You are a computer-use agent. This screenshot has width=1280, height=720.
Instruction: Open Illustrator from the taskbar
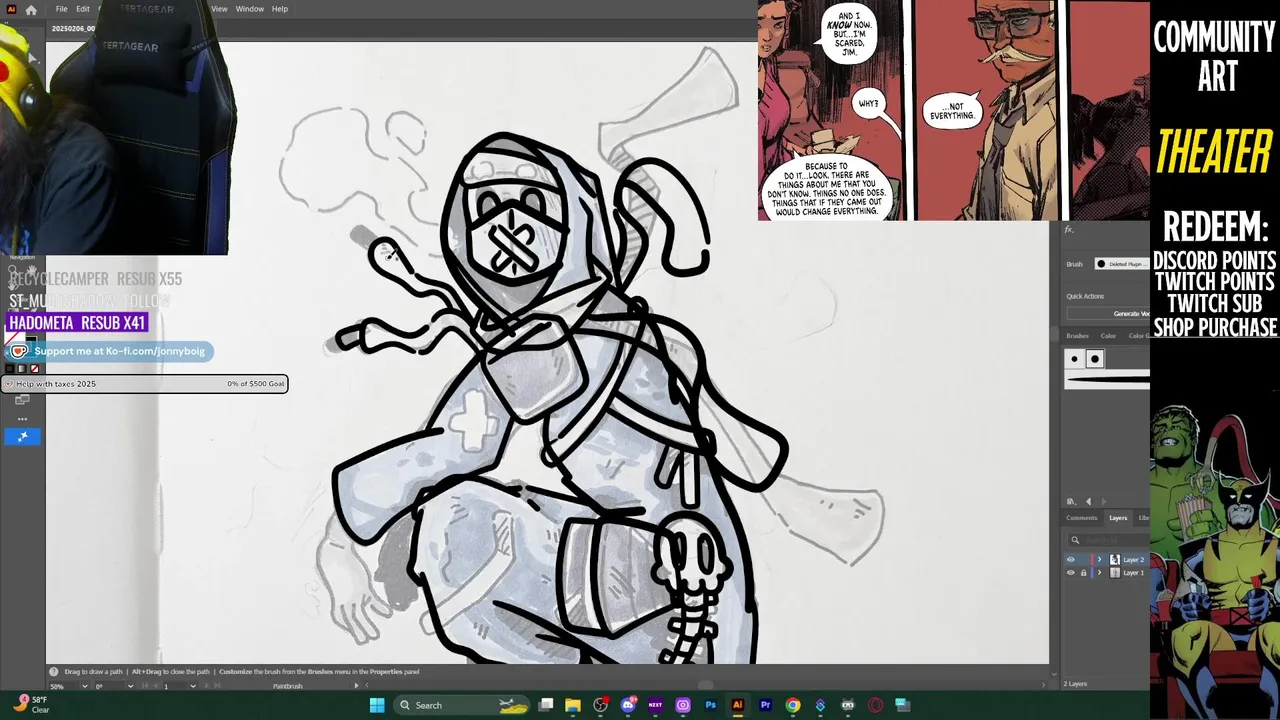[x=737, y=705]
